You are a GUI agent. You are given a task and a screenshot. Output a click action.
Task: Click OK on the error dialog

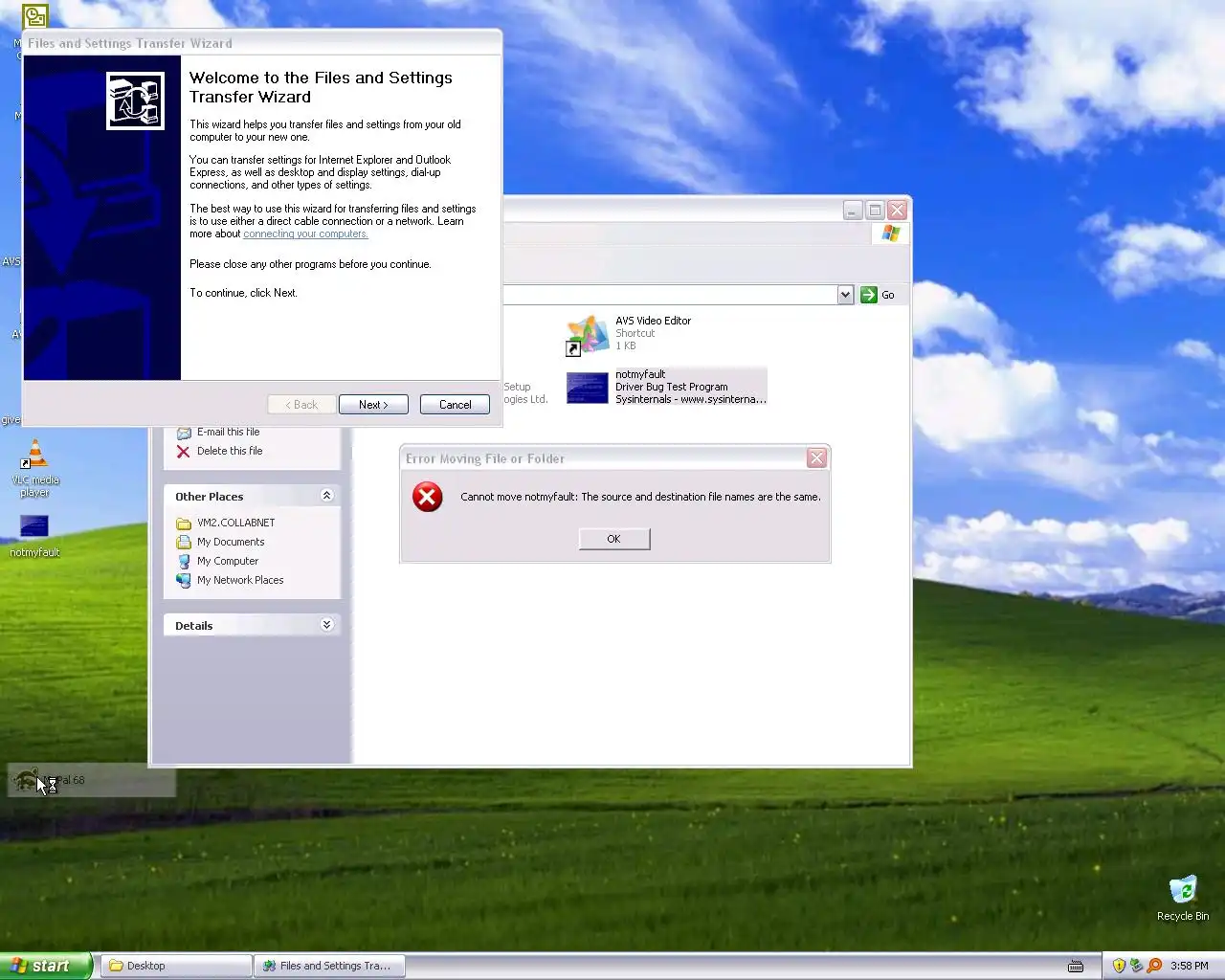(613, 539)
